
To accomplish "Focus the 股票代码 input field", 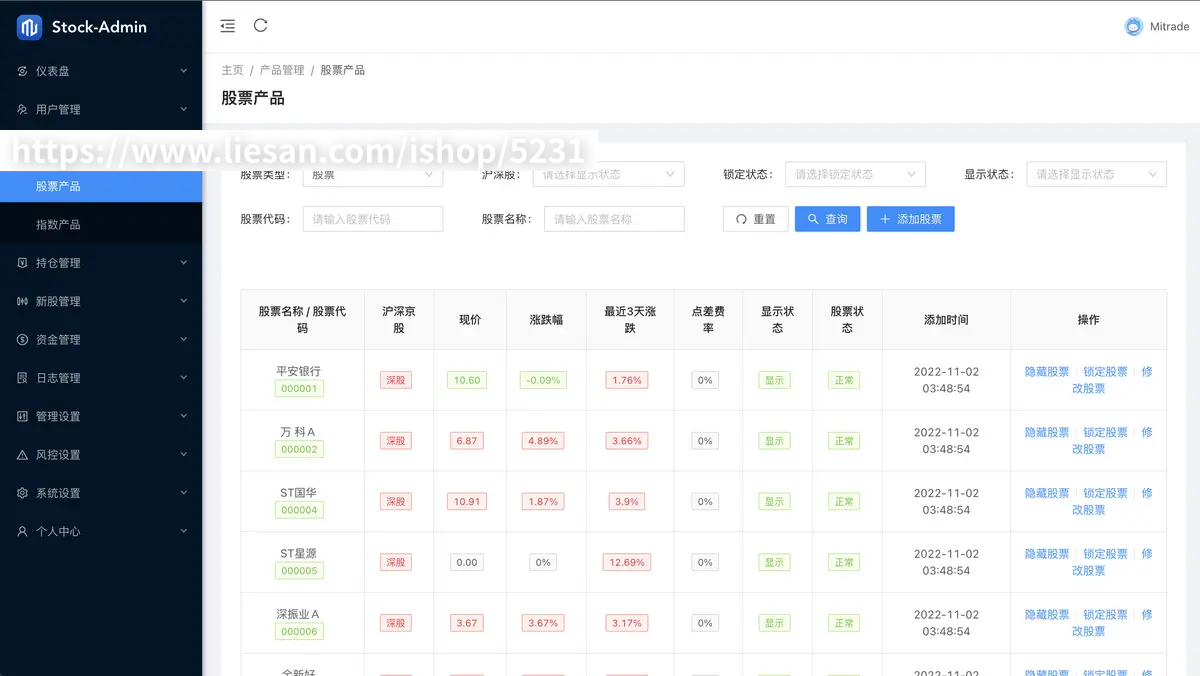I will pos(373,219).
